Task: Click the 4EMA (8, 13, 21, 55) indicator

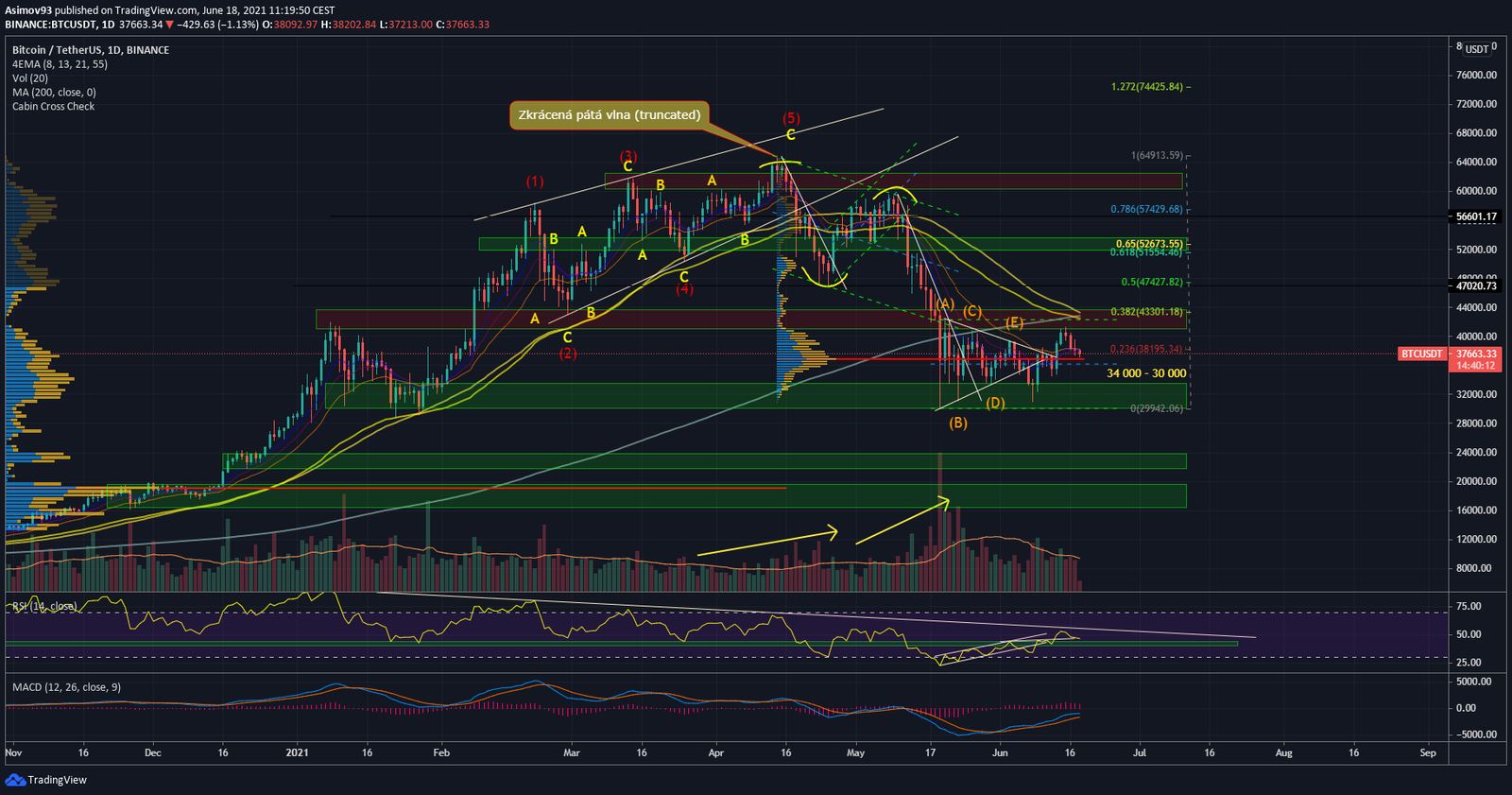Action: [60, 64]
